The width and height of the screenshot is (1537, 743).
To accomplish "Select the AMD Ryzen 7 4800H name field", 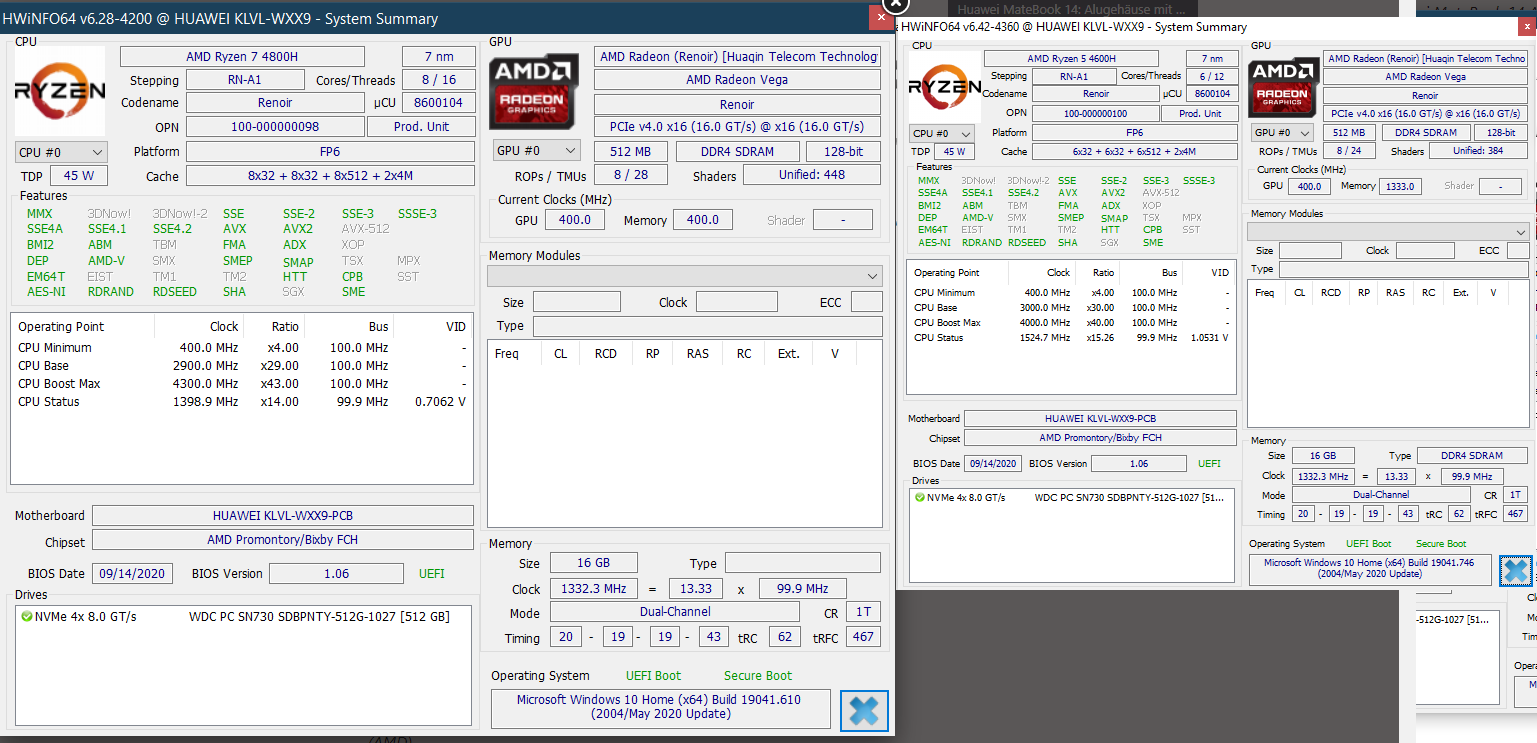I will click(242, 57).
